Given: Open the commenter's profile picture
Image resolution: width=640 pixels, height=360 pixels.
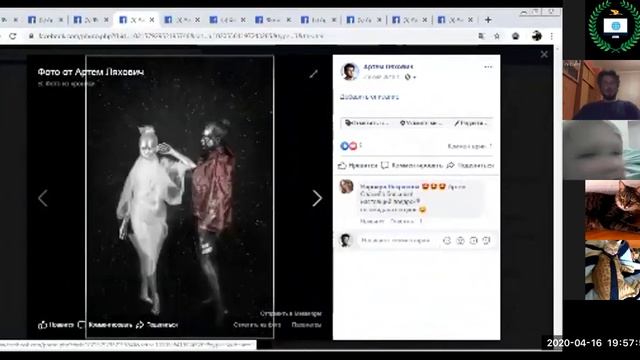Looking at the screenshot, I should pos(347,186).
